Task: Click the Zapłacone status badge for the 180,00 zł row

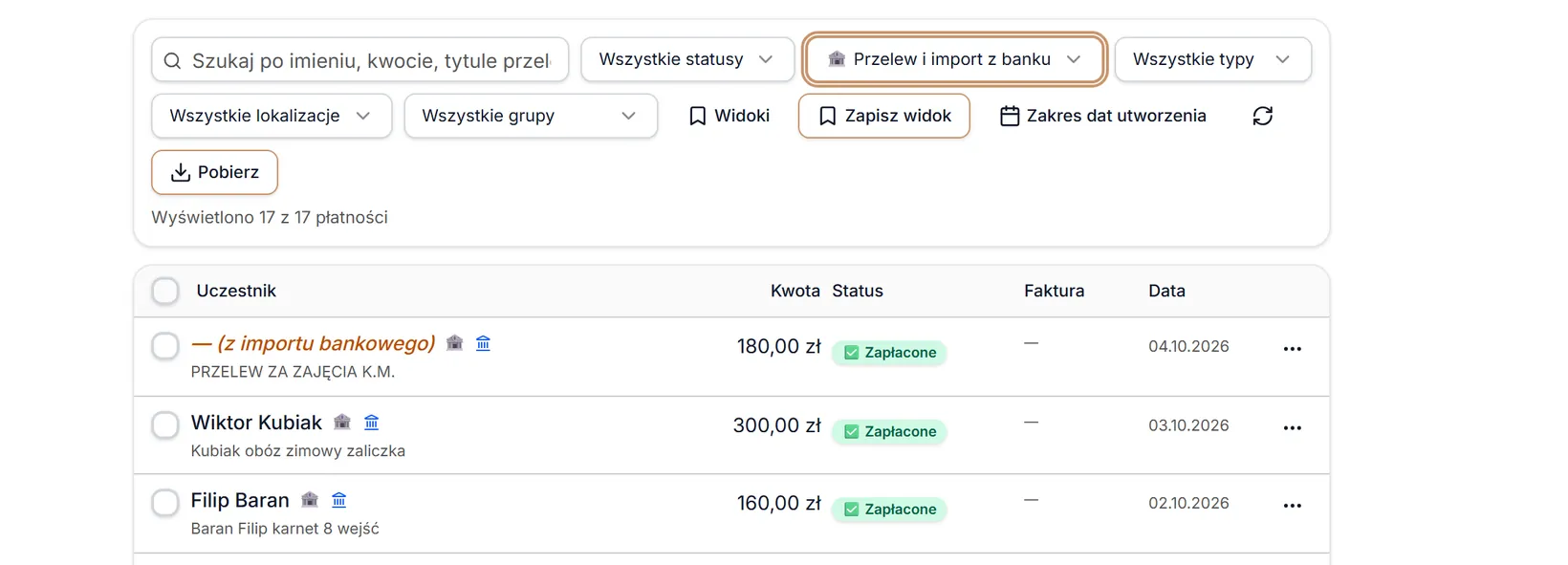Action: (x=889, y=353)
